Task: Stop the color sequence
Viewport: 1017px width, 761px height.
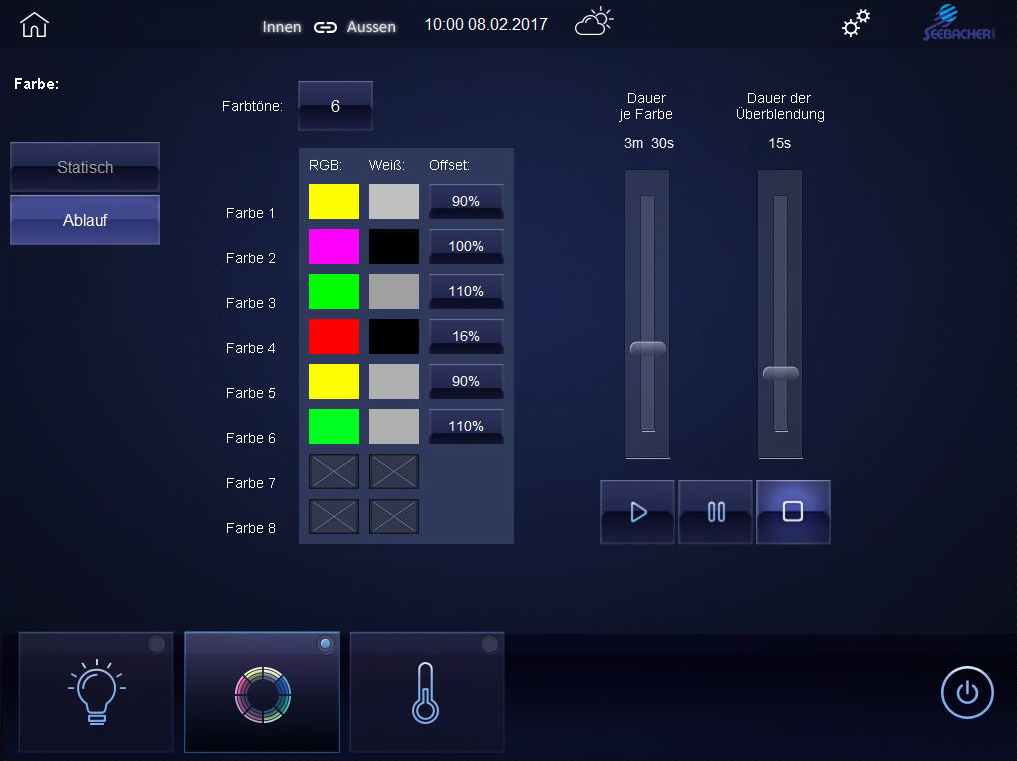Action: click(x=793, y=512)
